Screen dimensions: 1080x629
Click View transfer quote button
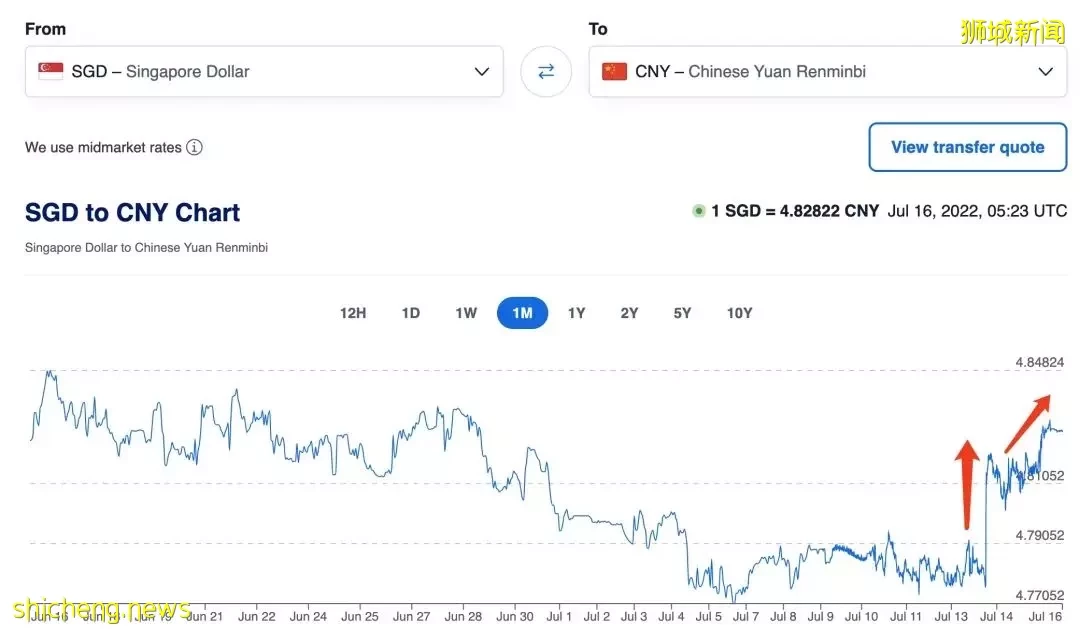967,148
